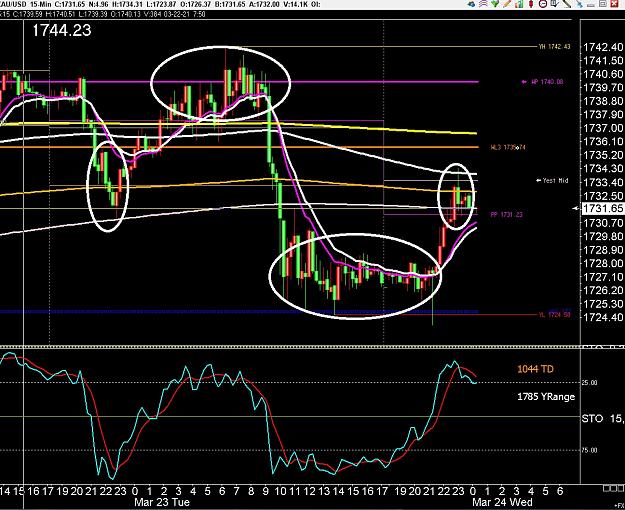Minimize the chart window
625x510 pixels.
591,5
